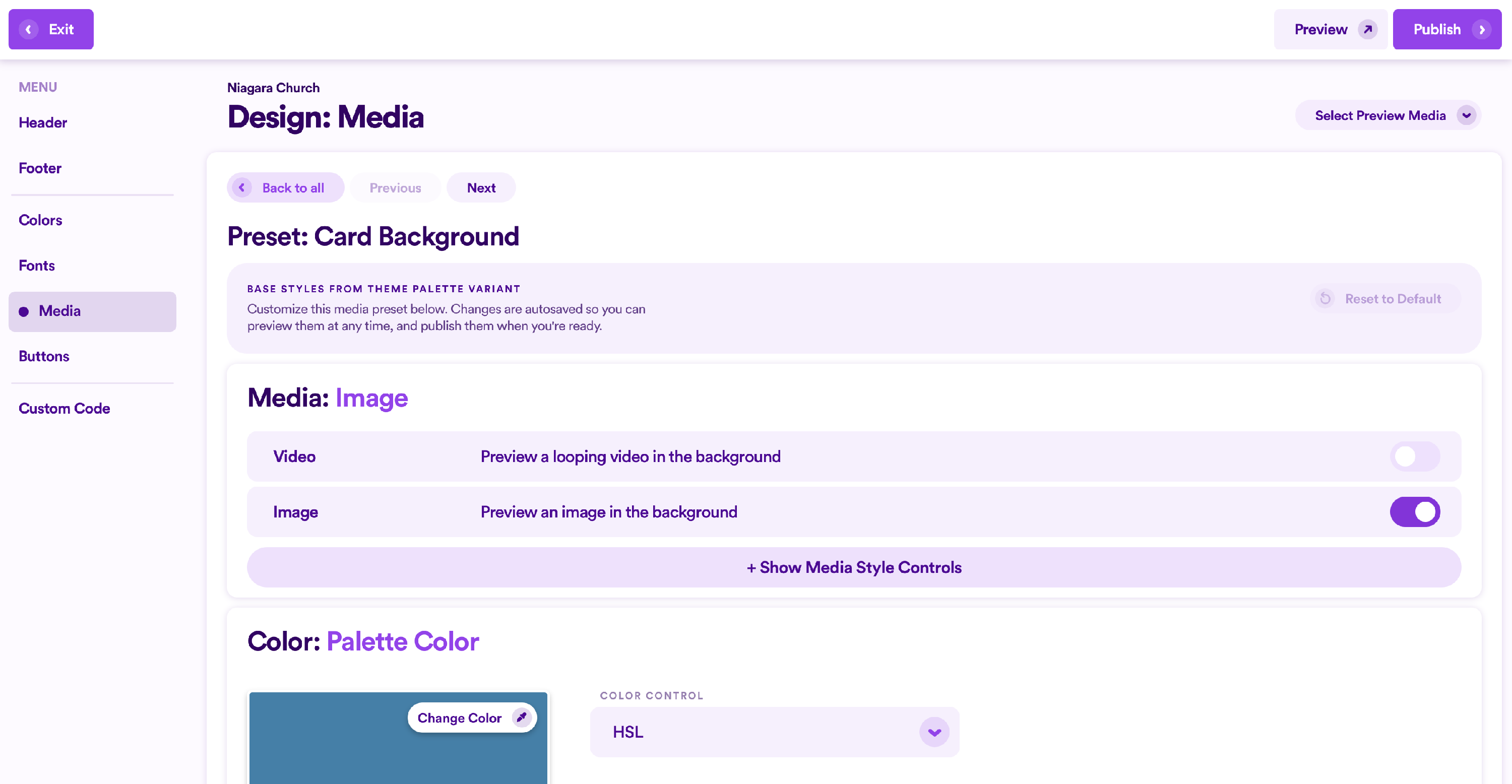Open the Custom Code section
Image resolution: width=1512 pixels, height=784 pixels.
64,409
